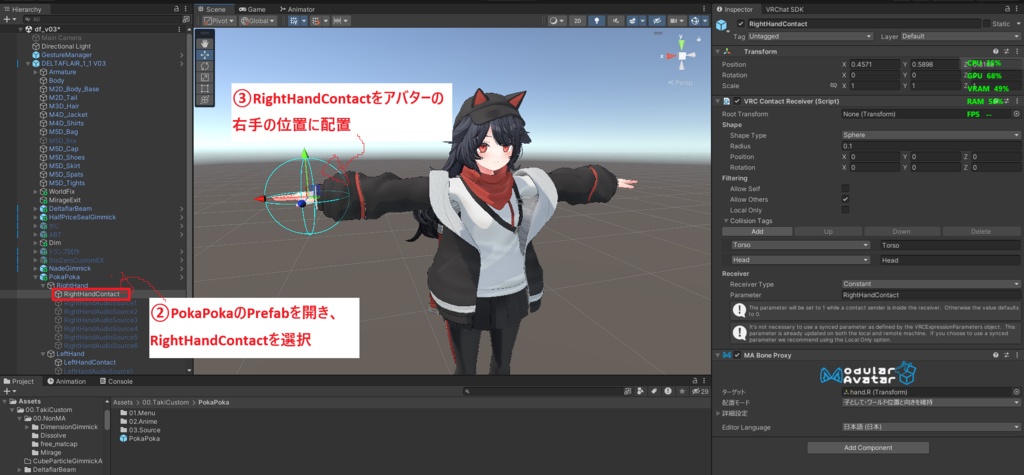Open MA Bone Proxy help icon
Screen dimensions: 1024x475
[995, 355]
